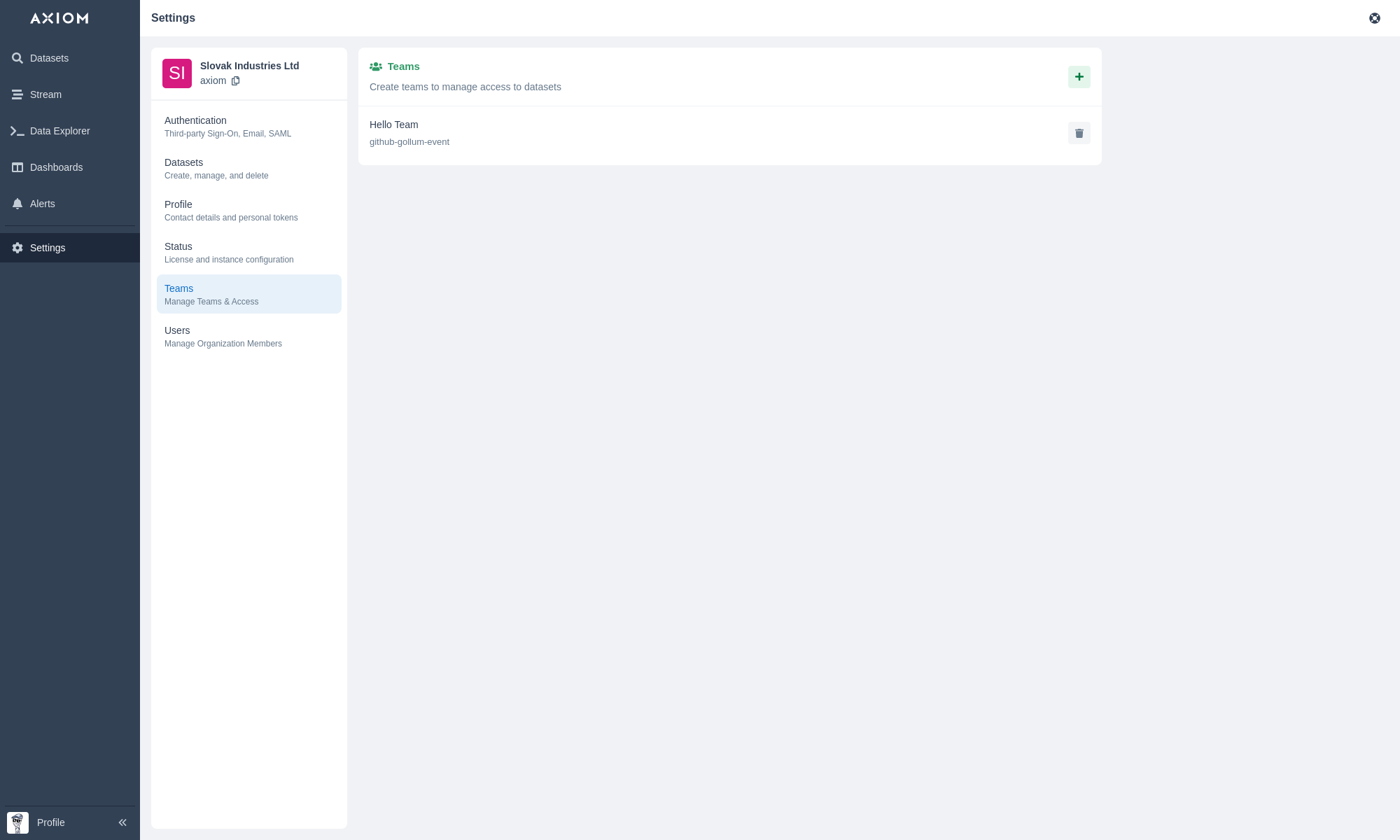Click the green add team plus button

(1079, 77)
